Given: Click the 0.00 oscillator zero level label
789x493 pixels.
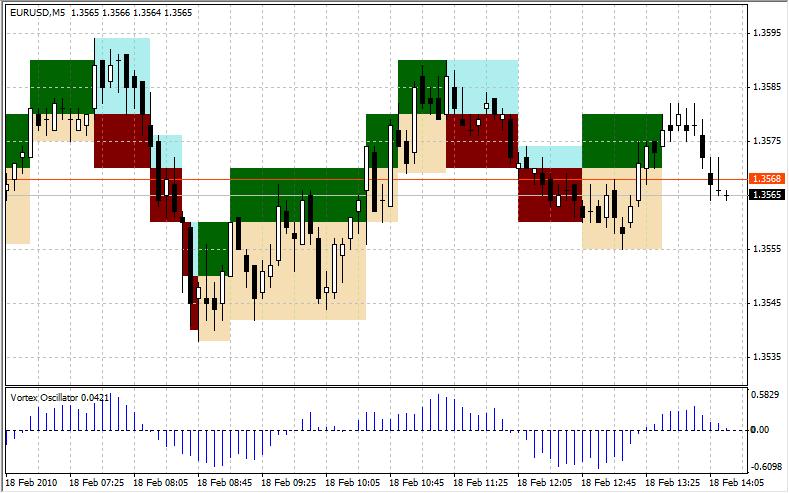Looking at the screenshot, I should (x=760, y=430).
